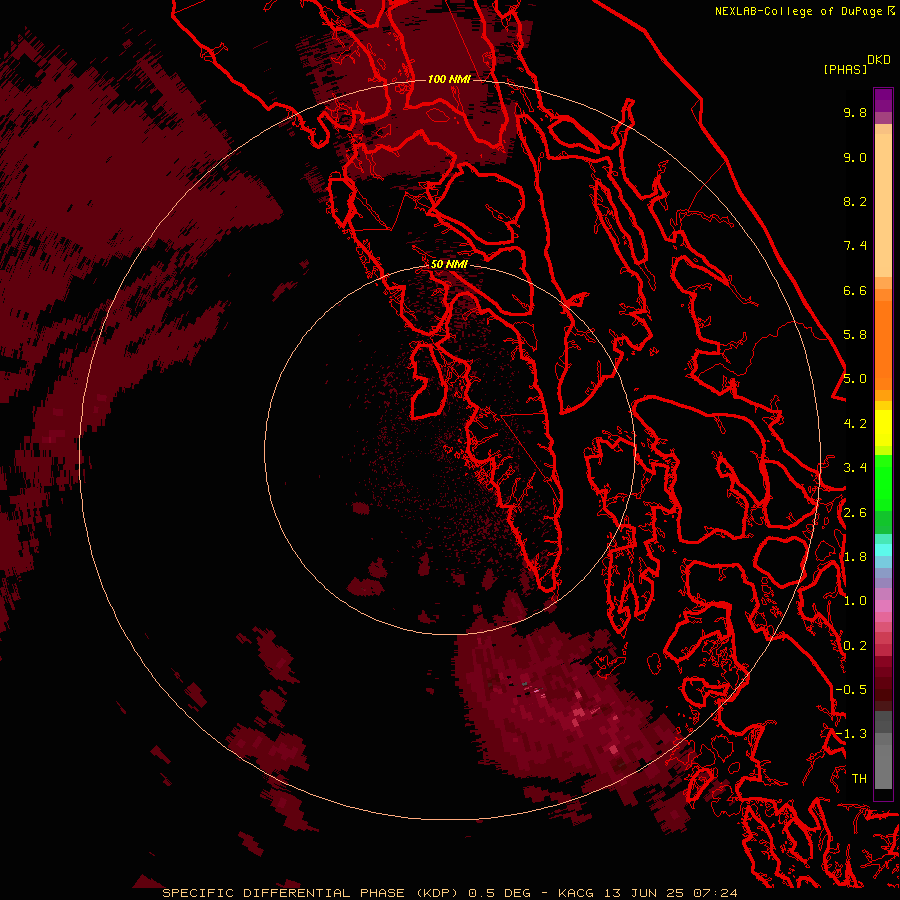Screen dimensions: 900x900
Task: Click the -0.5 scale label
Action: 851,690
